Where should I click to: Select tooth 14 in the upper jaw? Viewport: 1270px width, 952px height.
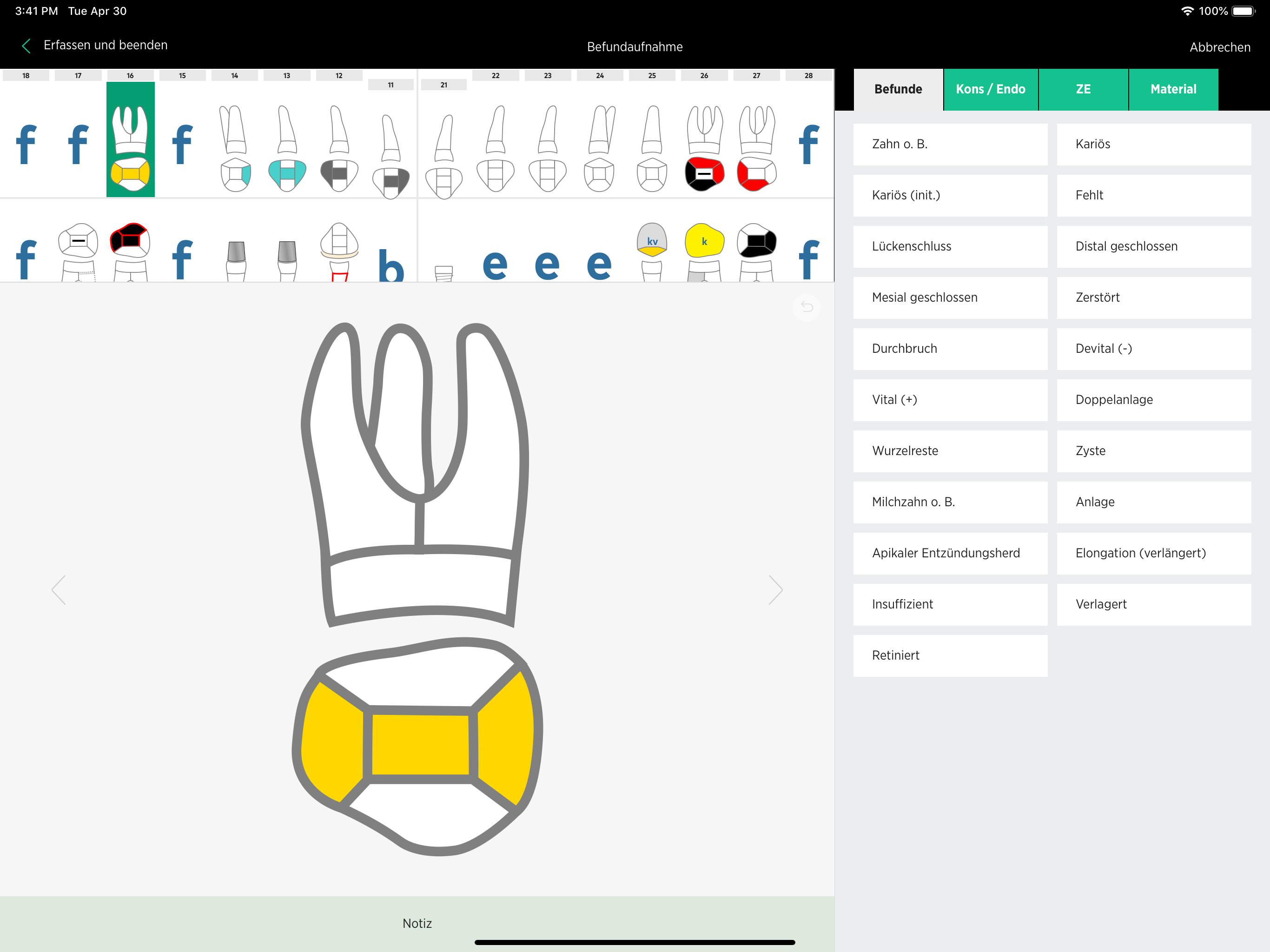pyautogui.click(x=235, y=148)
